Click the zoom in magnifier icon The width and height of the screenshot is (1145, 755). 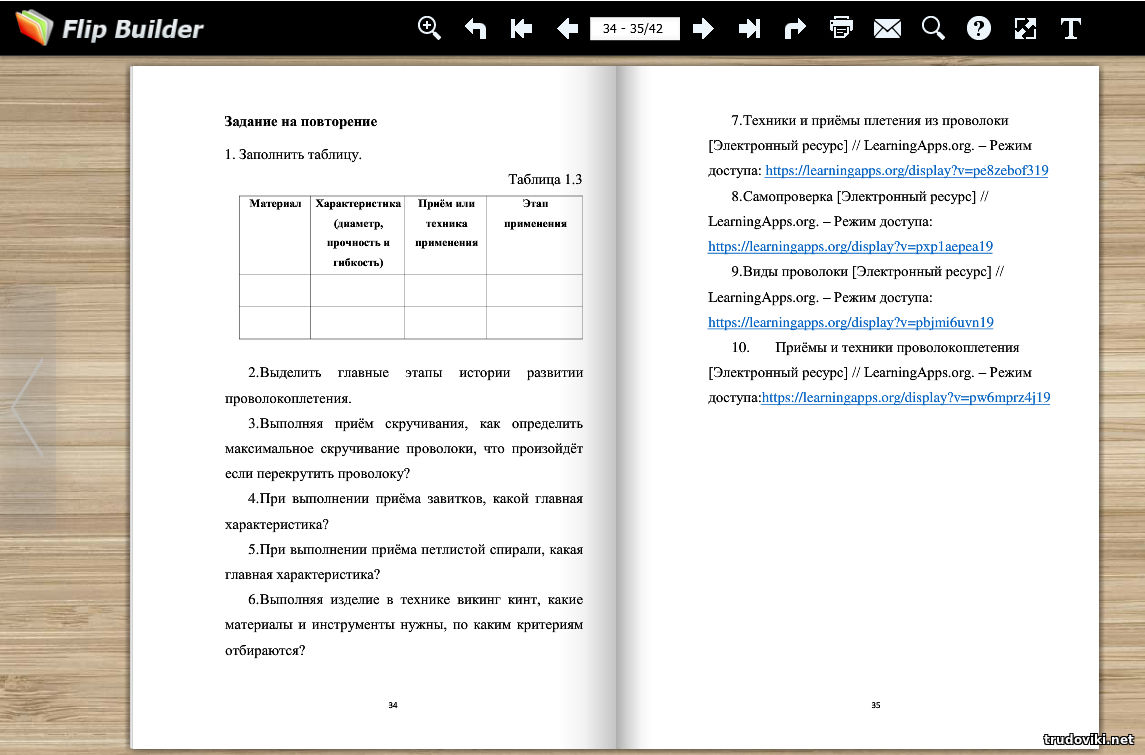pyautogui.click(x=429, y=28)
